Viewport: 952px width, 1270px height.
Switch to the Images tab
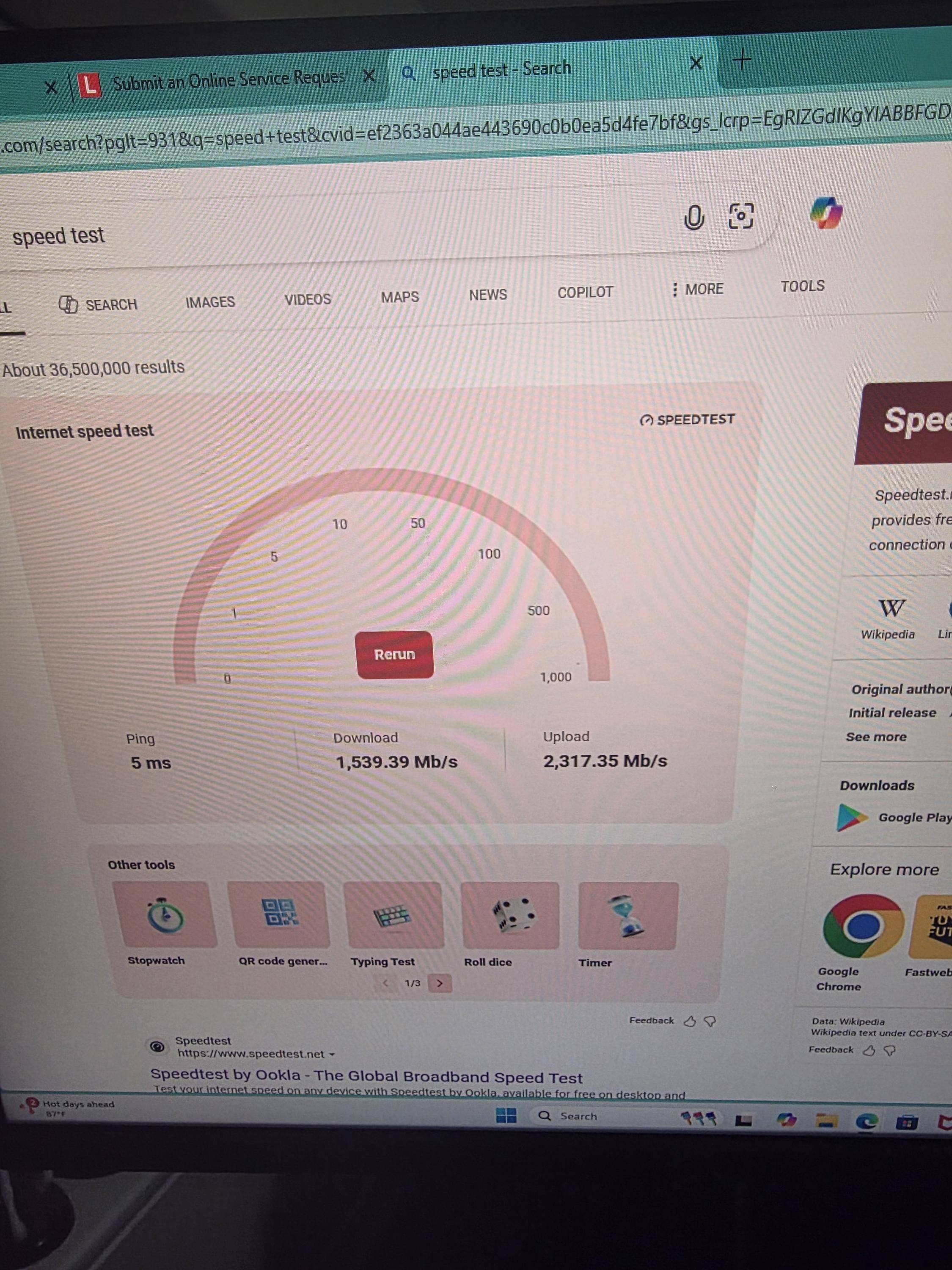click(210, 302)
